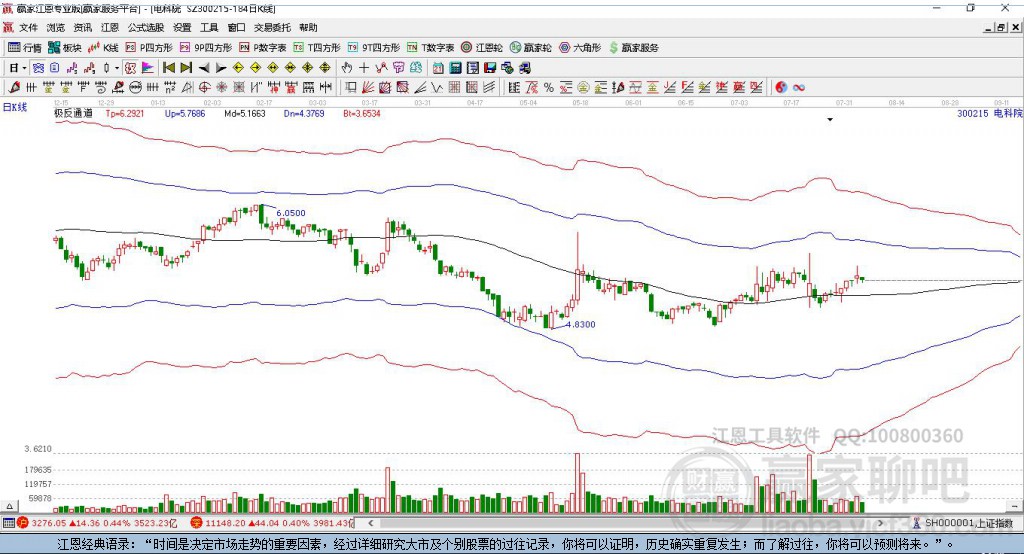Open the calculator icon
The height and width of the screenshot is (554, 1024).
click(456, 68)
